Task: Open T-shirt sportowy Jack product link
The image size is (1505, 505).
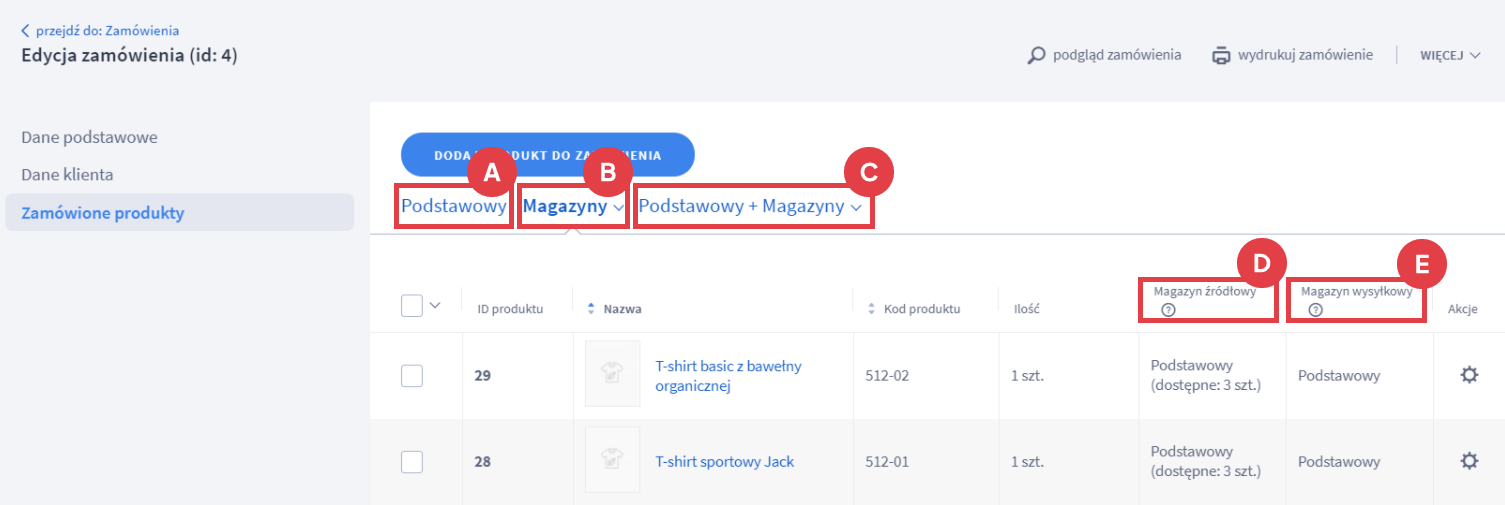Action: [x=724, y=462]
